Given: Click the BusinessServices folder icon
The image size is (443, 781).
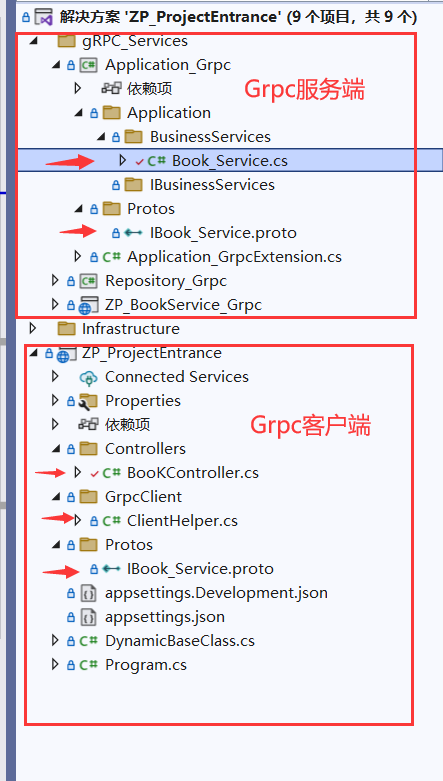Looking at the screenshot, I should (x=133, y=136).
